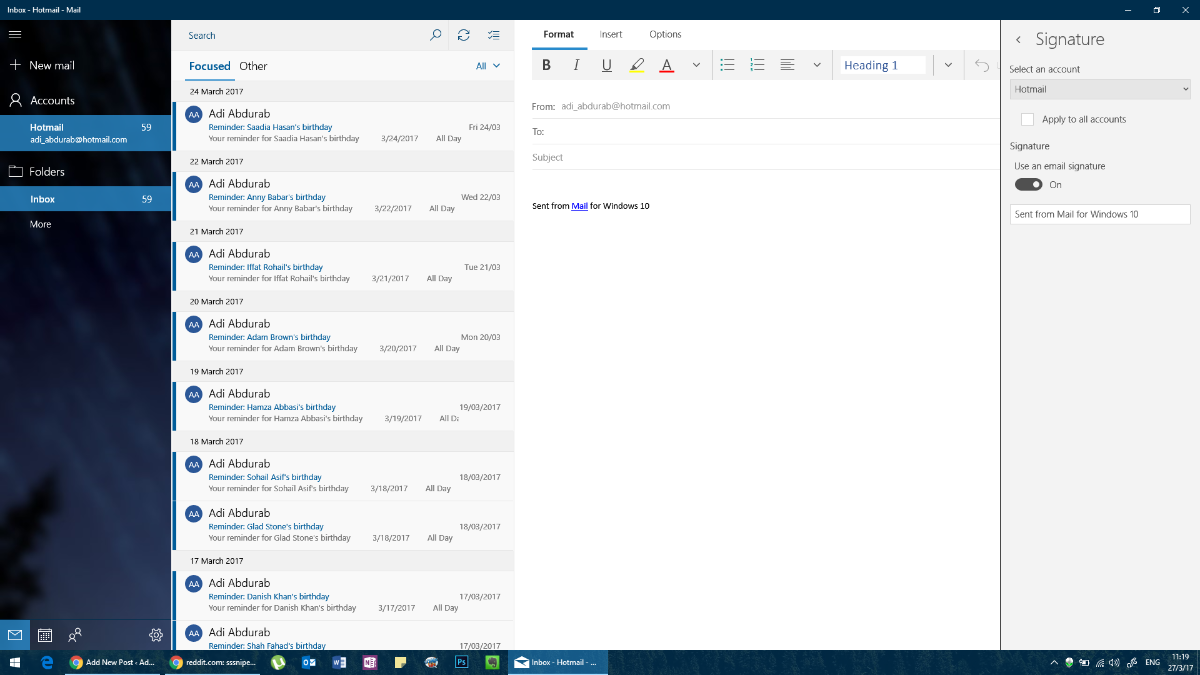
Task: Open Photoshop from the taskbar
Action: pyautogui.click(x=462, y=662)
